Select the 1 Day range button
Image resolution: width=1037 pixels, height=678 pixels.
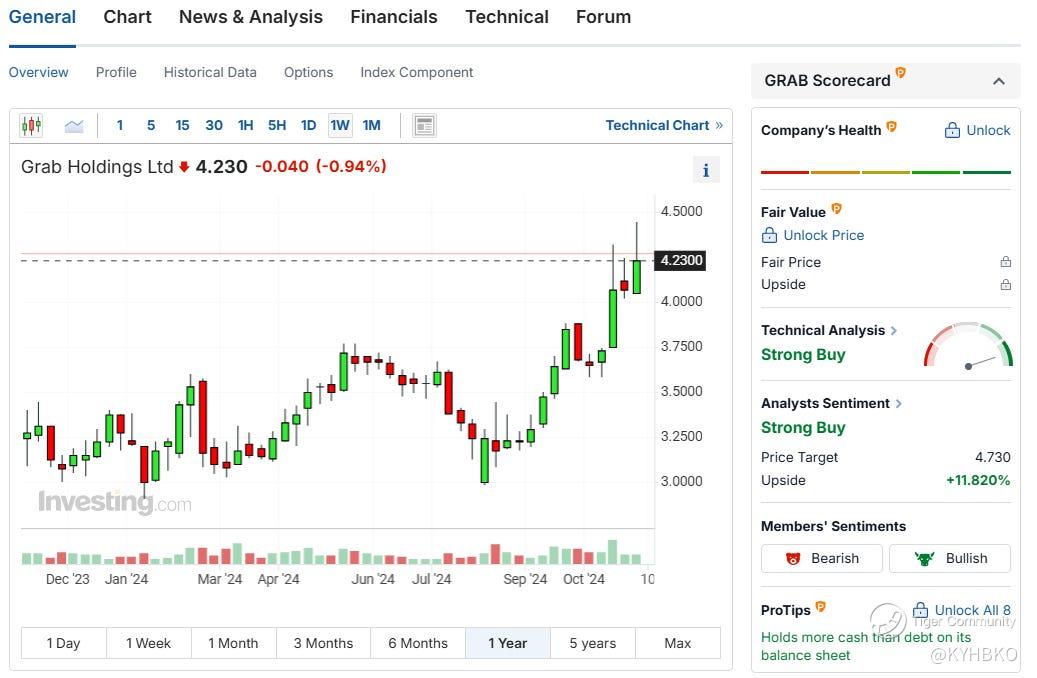(63, 643)
